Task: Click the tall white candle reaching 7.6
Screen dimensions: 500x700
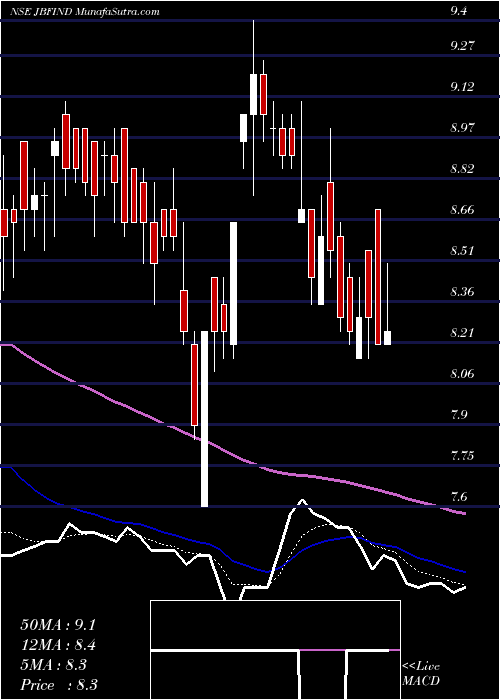Action: [x=204, y=419]
